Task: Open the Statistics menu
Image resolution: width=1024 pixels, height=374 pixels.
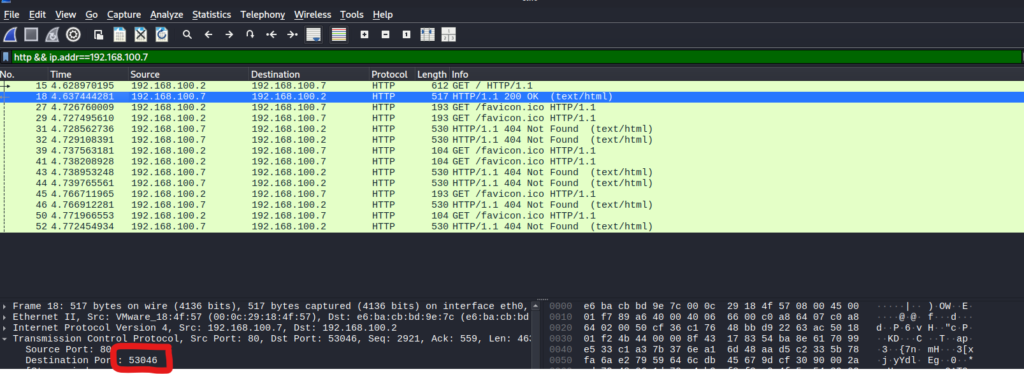Action: coord(212,14)
